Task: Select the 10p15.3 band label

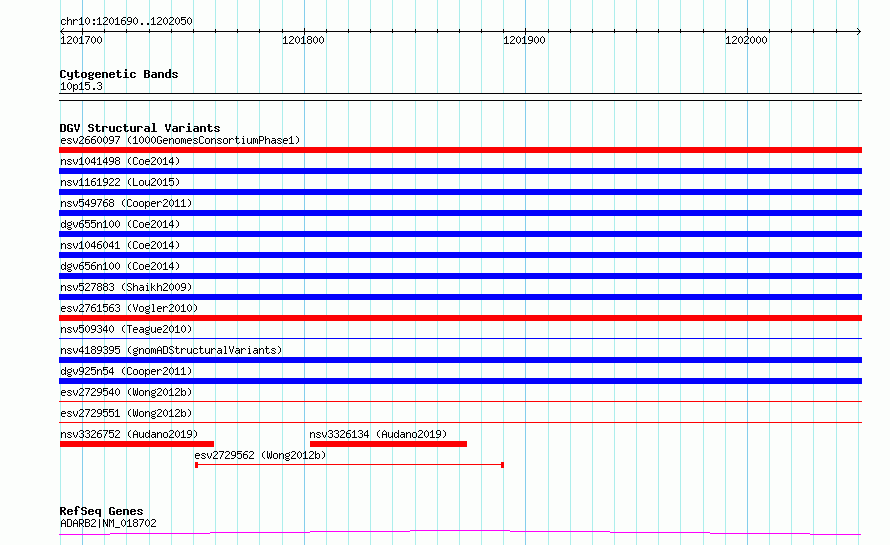Action: click(81, 86)
